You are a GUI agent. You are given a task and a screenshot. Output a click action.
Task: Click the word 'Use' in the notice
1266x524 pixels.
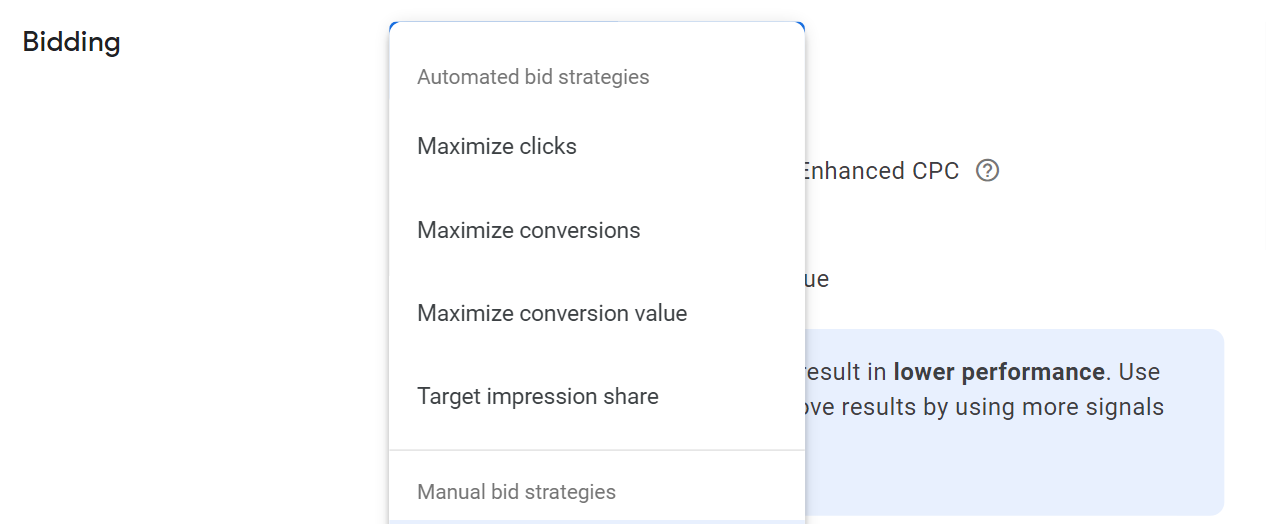1138,372
